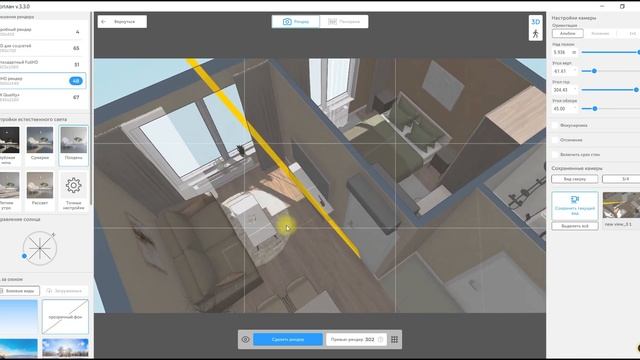This screenshot has height=360, width=640.
Task: Adjust the Угол обзора slider handle
Action: [x=595, y=109]
